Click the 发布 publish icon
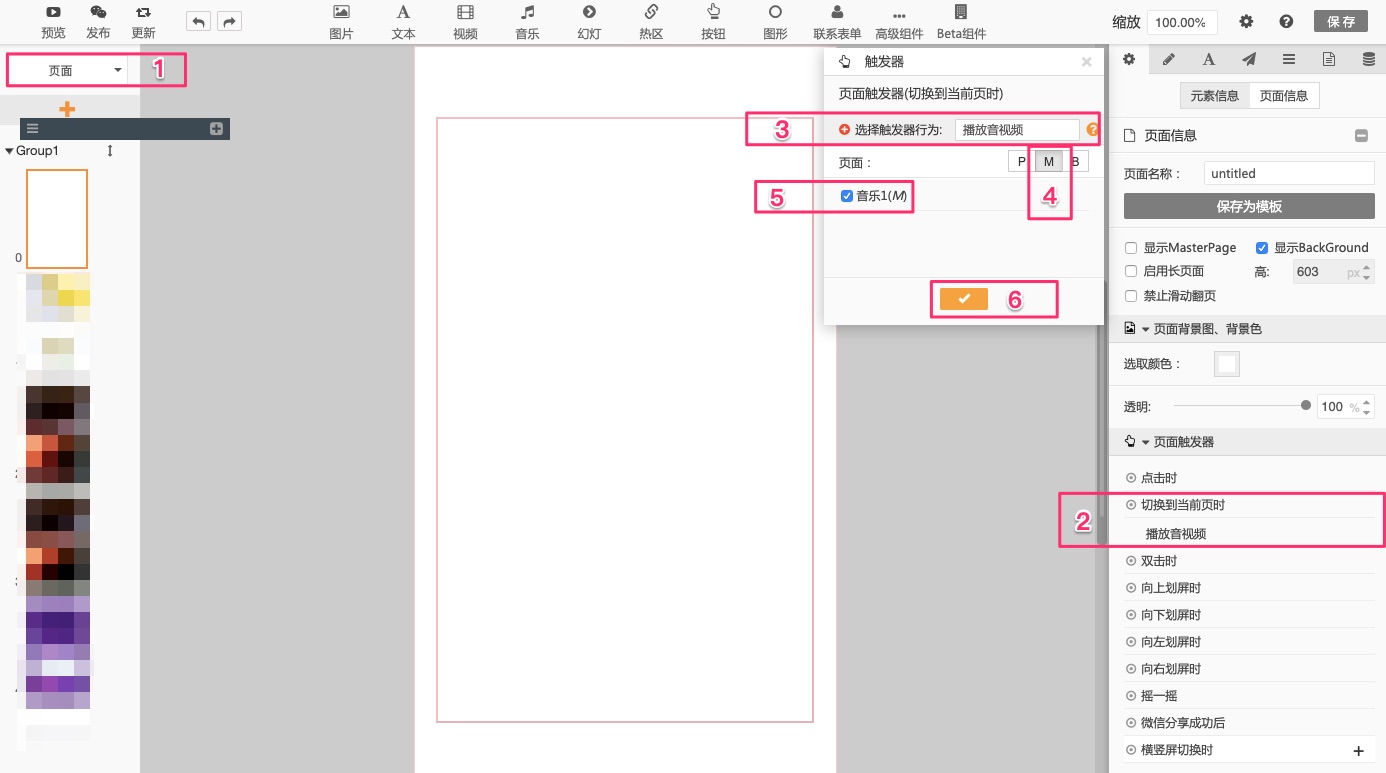Viewport: 1386px width, 773px height. pos(98,13)
